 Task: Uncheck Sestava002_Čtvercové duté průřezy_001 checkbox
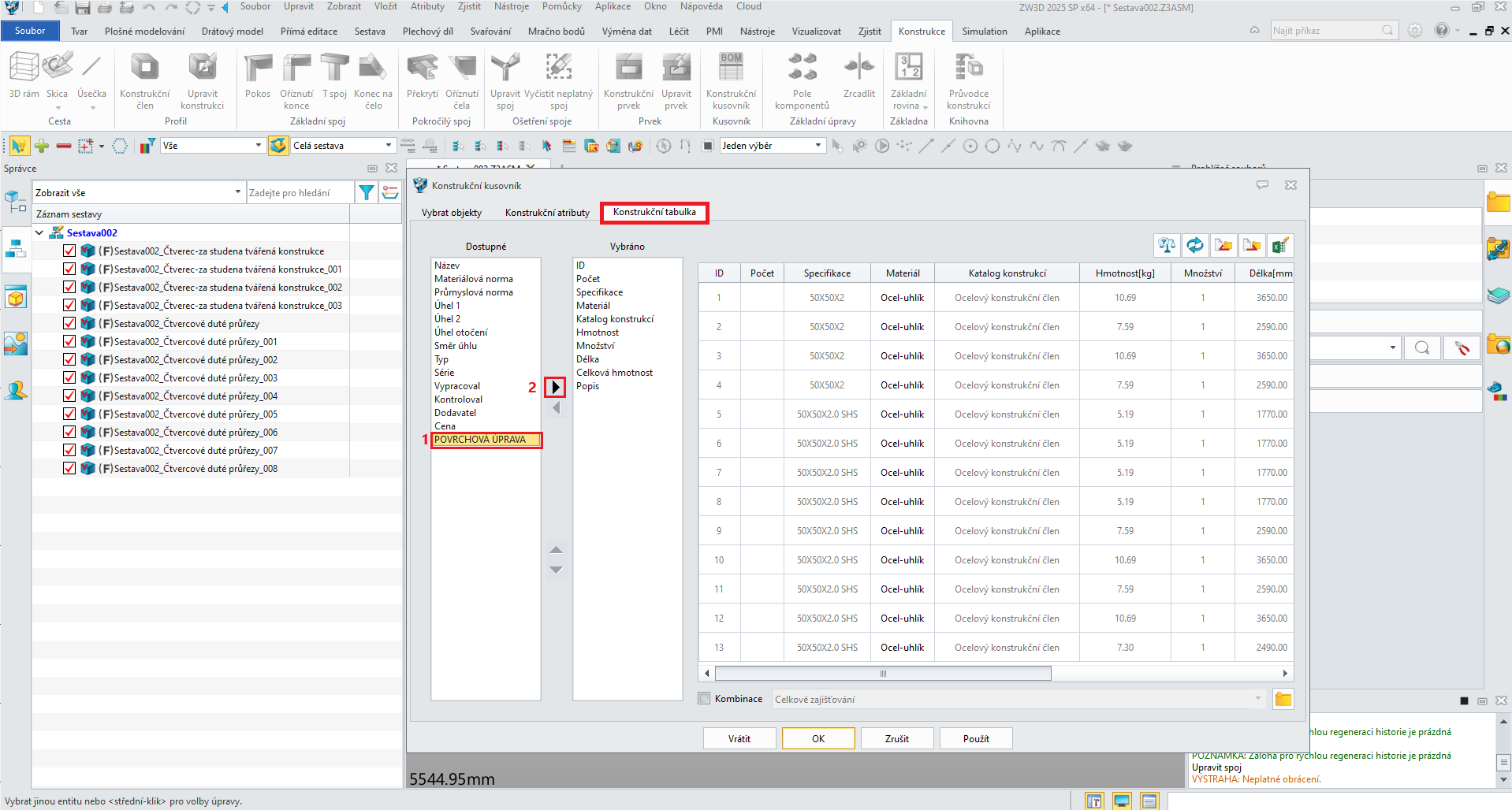coord(69,341)
